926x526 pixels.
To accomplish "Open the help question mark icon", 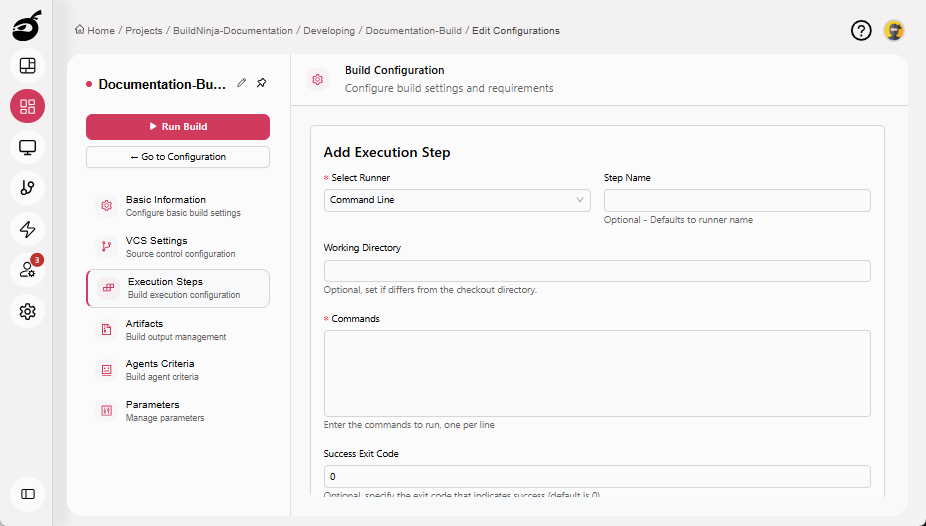I will (x=861, y=31).
